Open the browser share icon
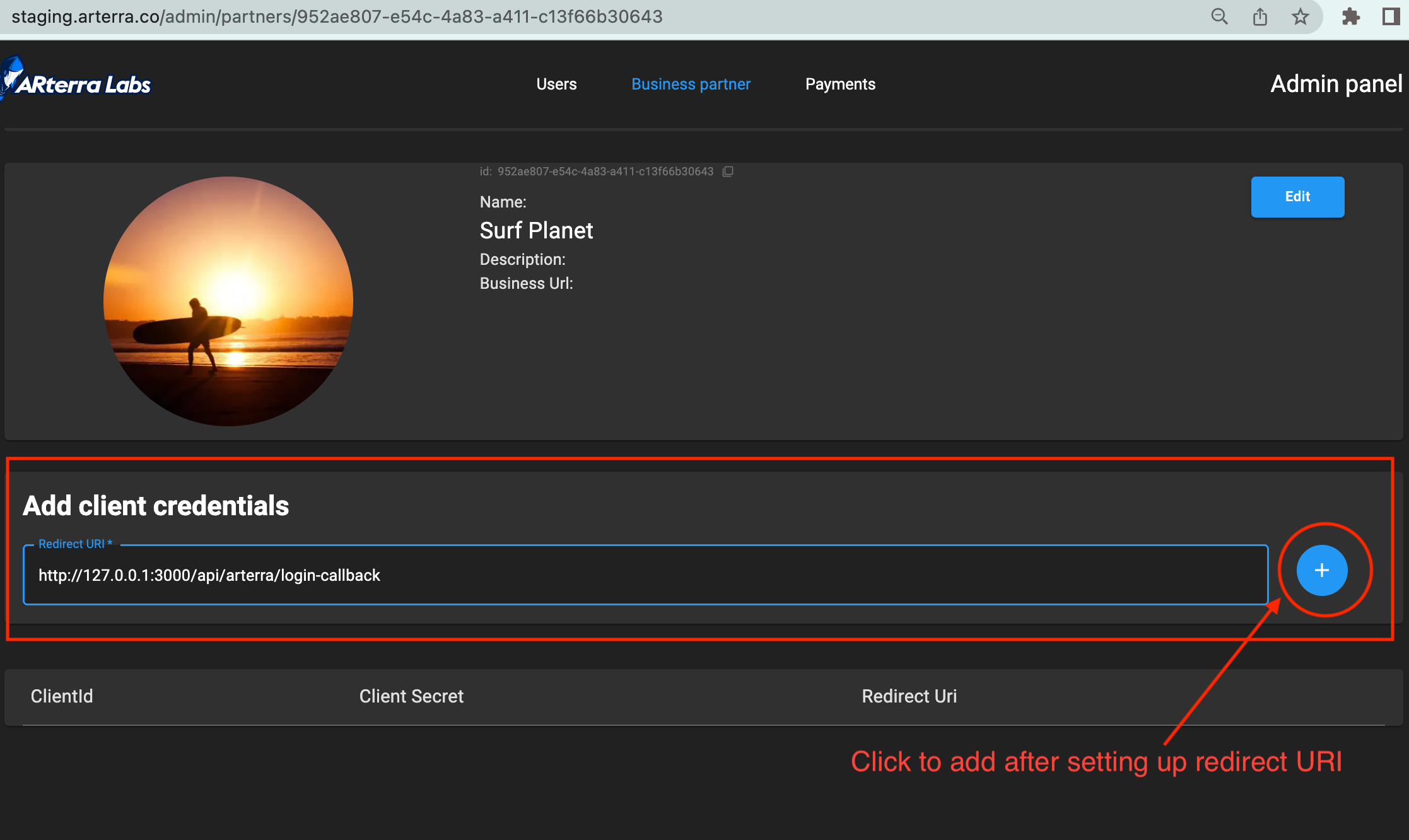 [1260, 16]
